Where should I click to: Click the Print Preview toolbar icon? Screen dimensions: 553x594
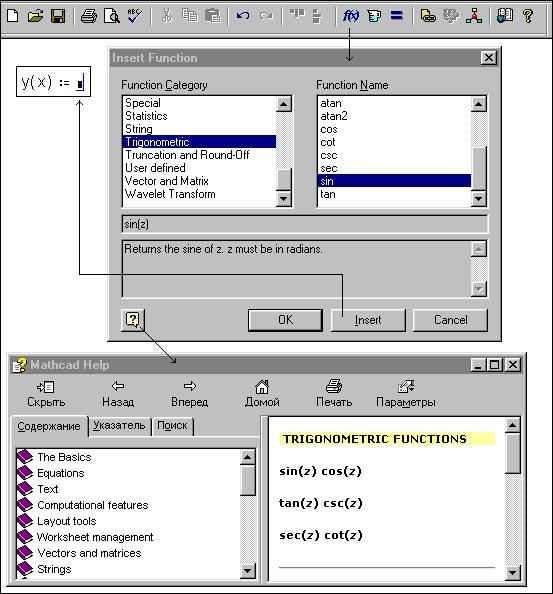coord(112,16)
